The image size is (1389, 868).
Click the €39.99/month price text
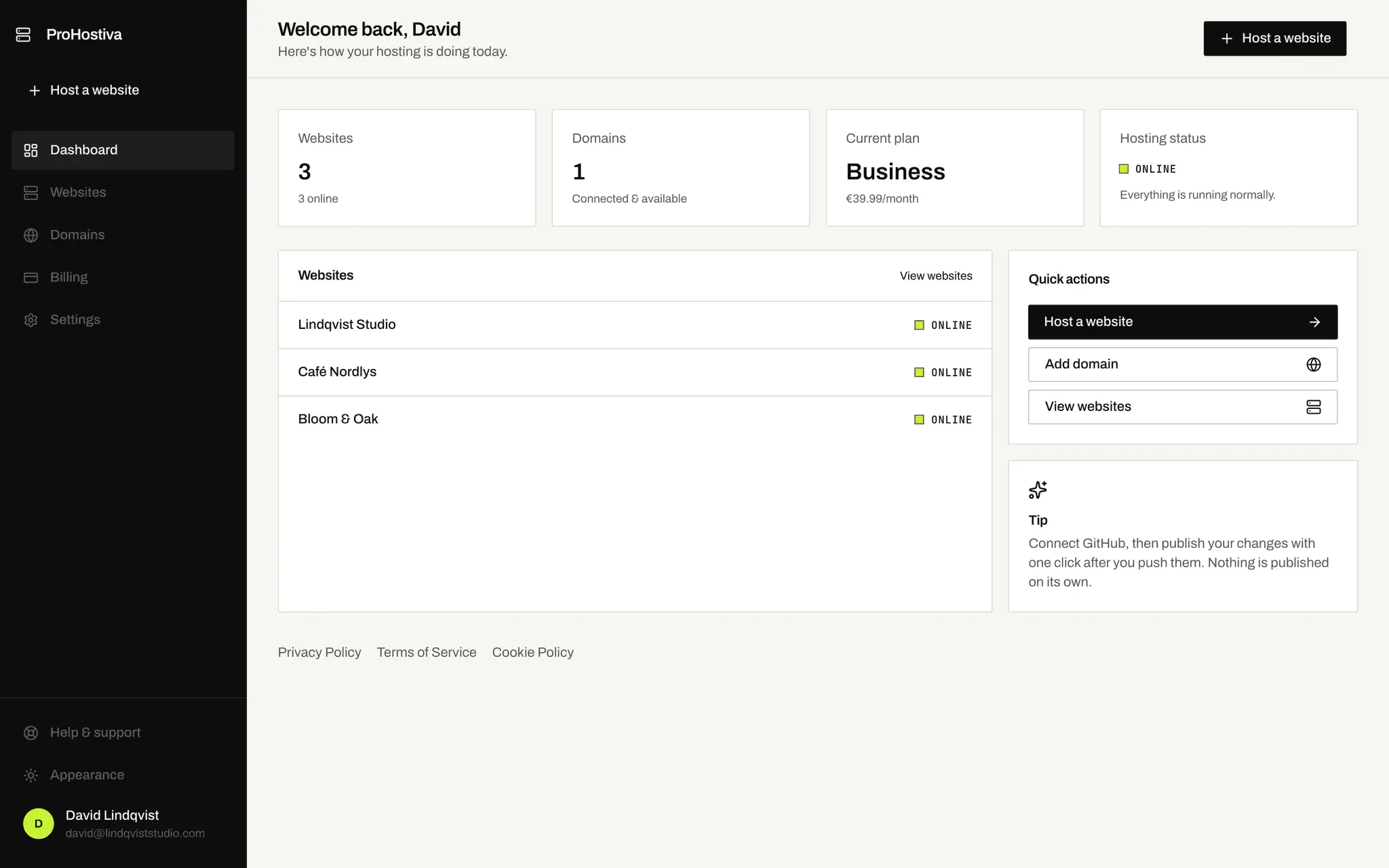(882, 199)
